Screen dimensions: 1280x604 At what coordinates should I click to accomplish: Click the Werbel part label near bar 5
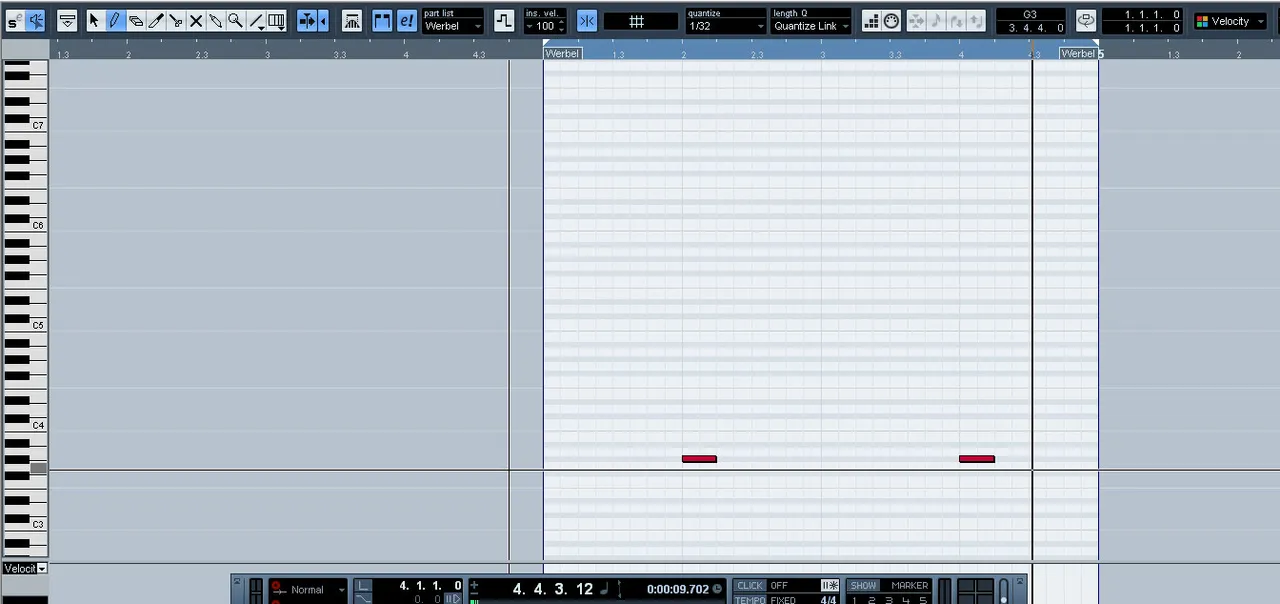coord(1078,53)
